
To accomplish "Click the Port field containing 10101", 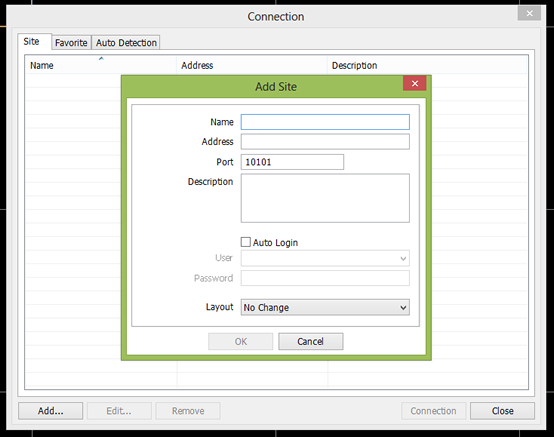I will tap(292, 162).
